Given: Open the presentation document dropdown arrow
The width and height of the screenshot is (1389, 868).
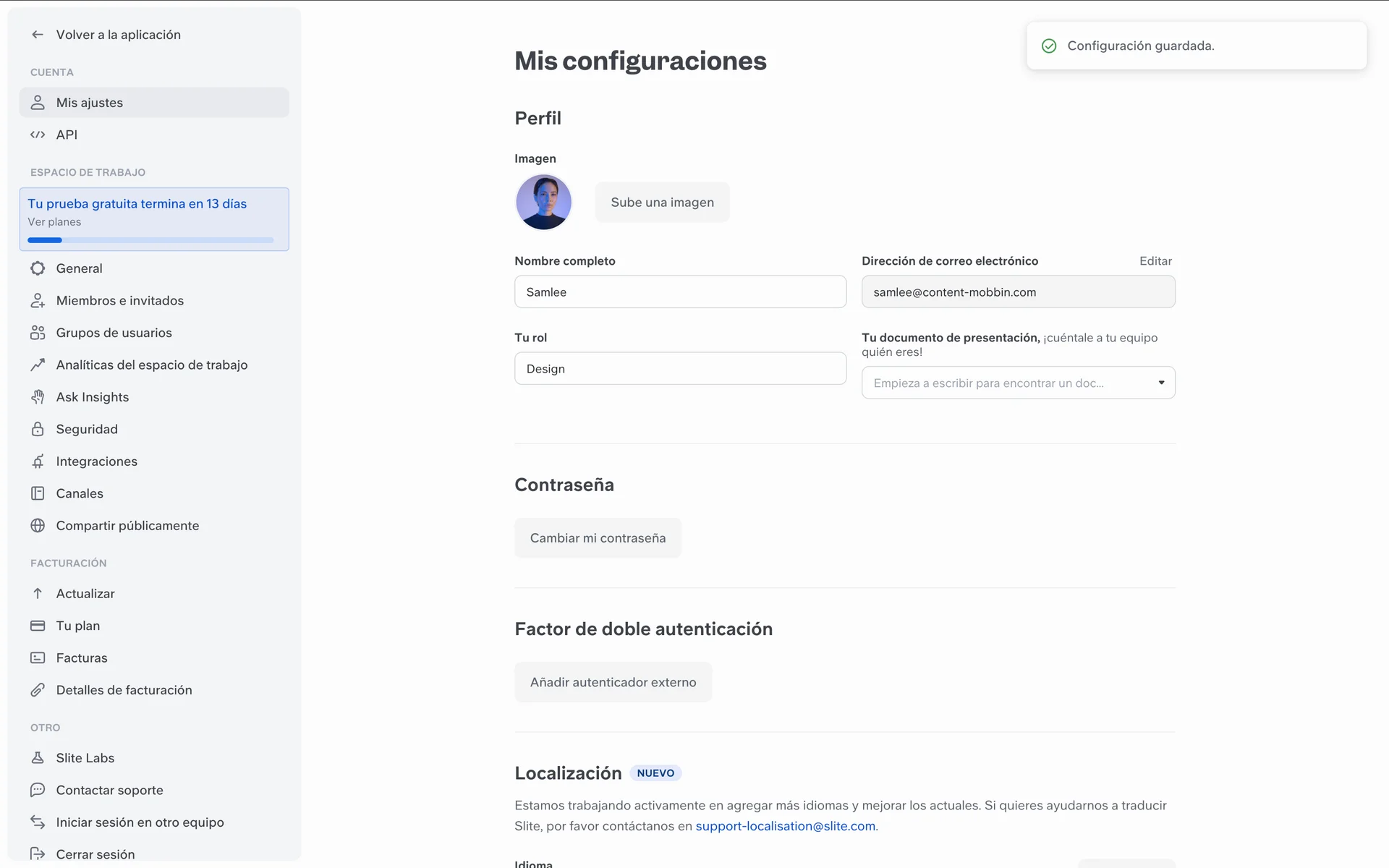Looking at the screenshot, I should click(1161, 383).
